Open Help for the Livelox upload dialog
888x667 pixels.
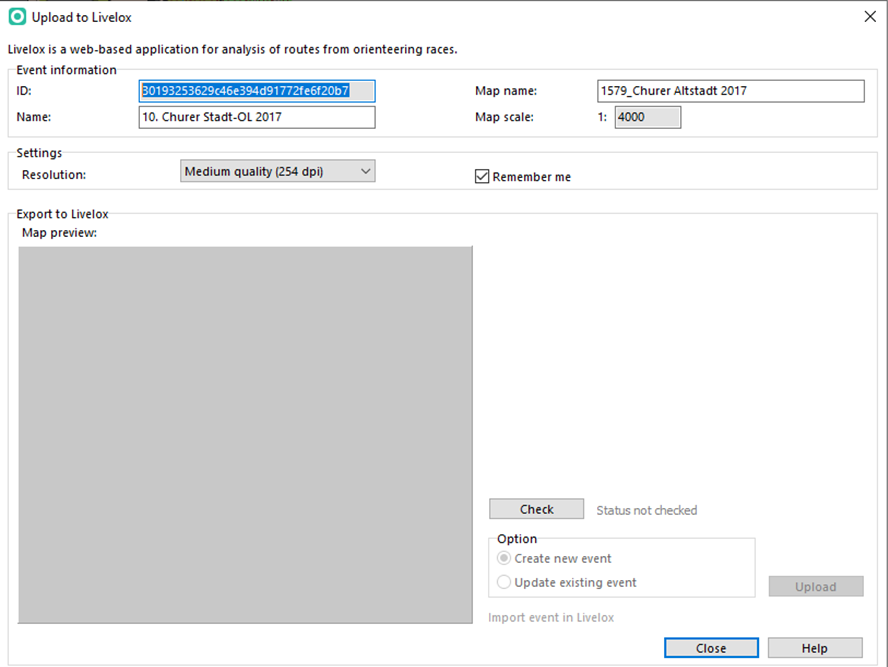point(815,648)
